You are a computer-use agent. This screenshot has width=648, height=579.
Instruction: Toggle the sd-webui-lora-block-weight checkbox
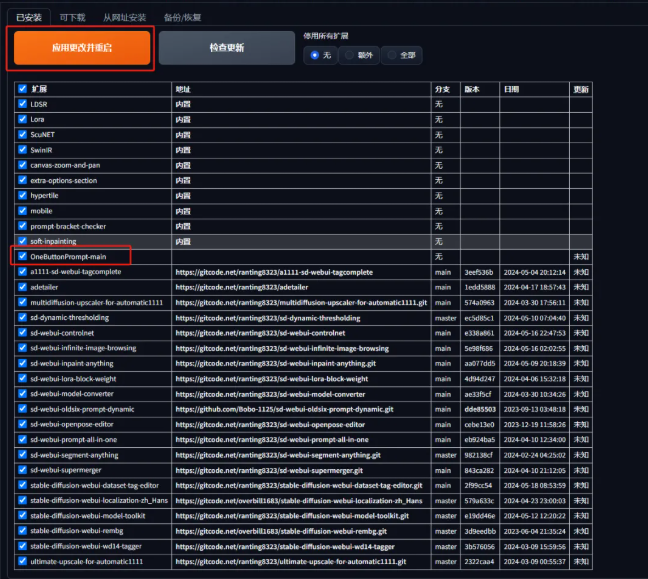22,378
